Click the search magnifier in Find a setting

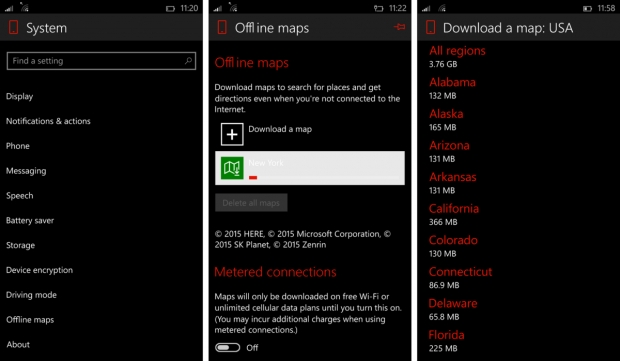coord(188,61)
